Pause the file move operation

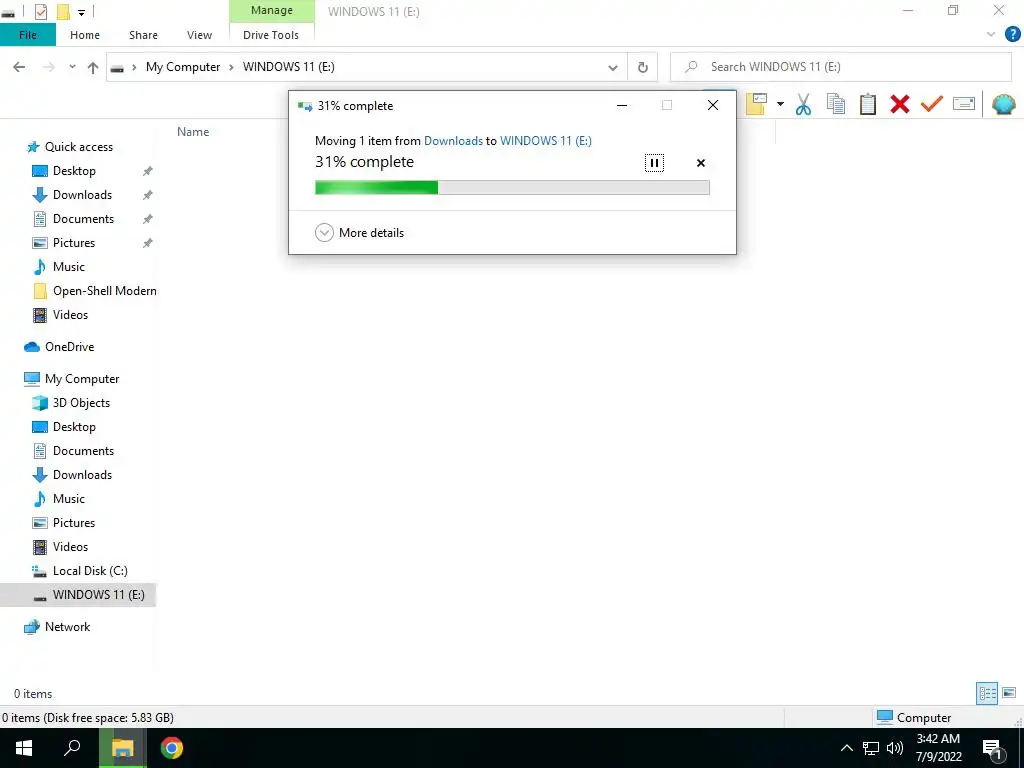point(654,163)
